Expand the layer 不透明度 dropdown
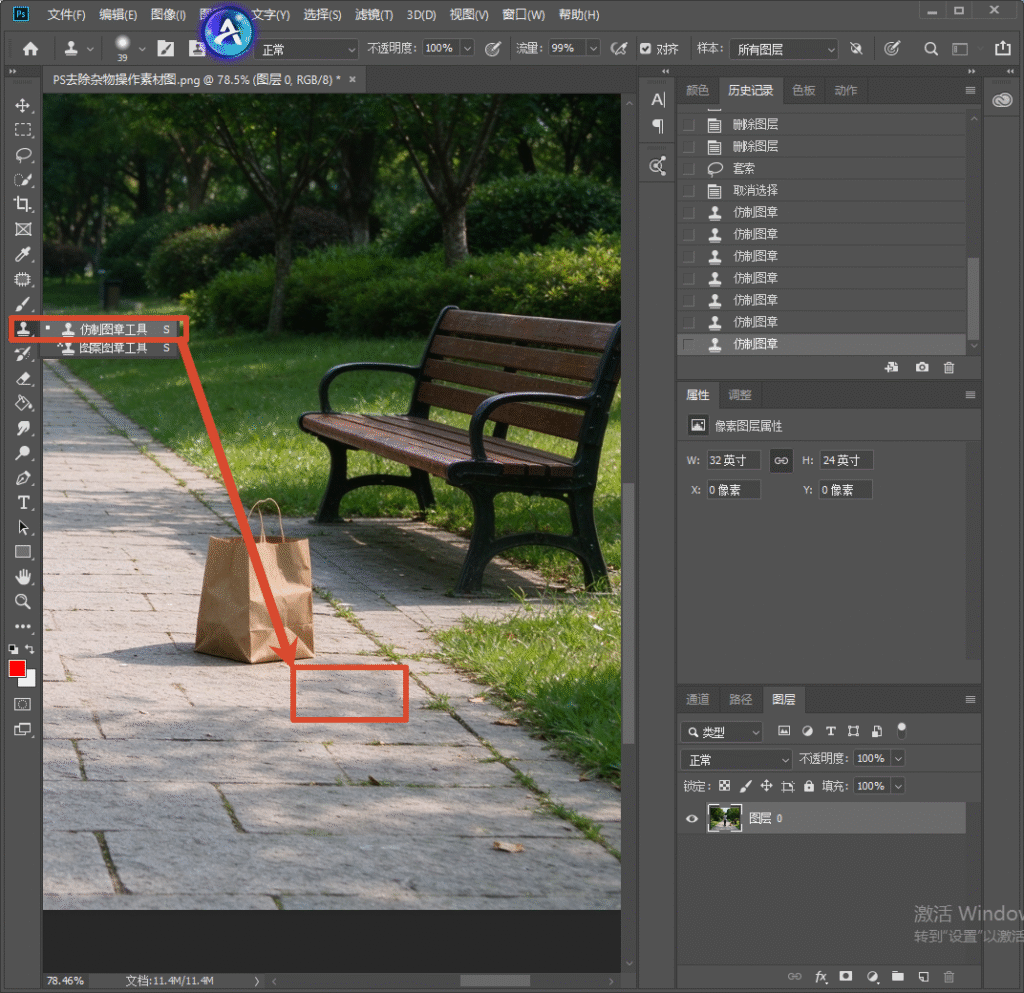The height and width of the screenshot is (993, 1024). 898,759
